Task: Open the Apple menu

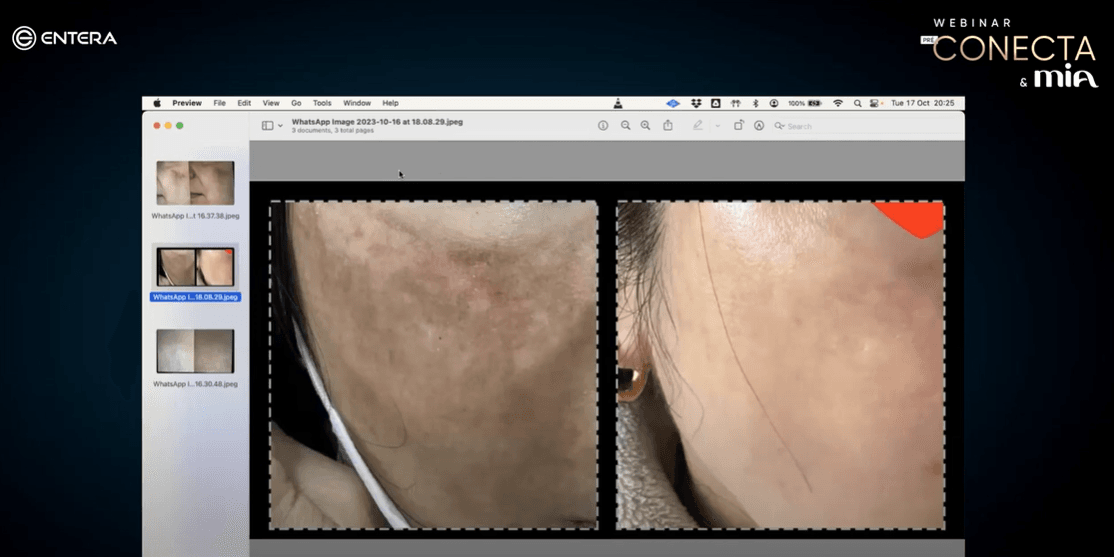Action: 157,103
